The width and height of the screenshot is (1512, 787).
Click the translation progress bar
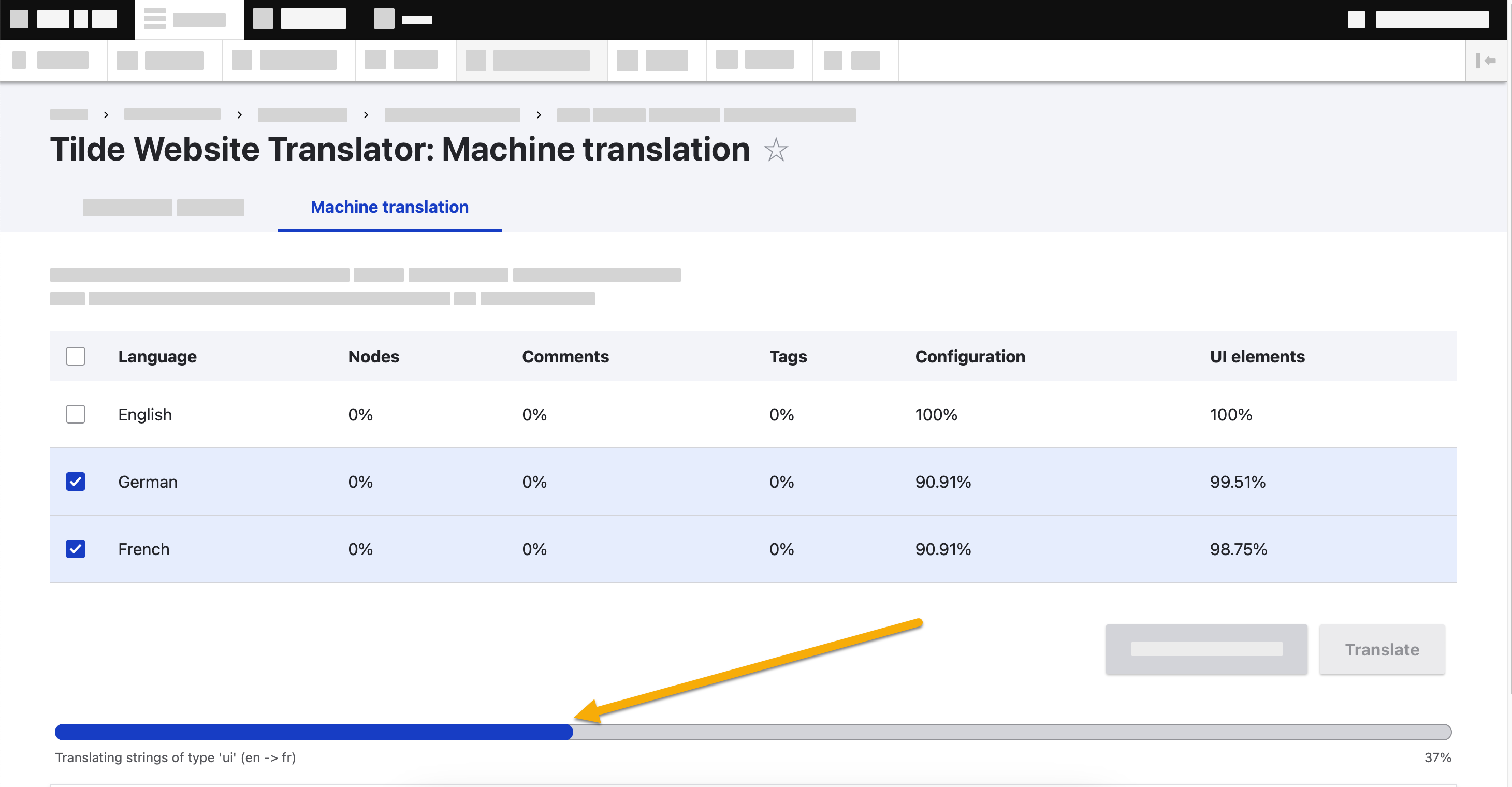tap(753, 732)
